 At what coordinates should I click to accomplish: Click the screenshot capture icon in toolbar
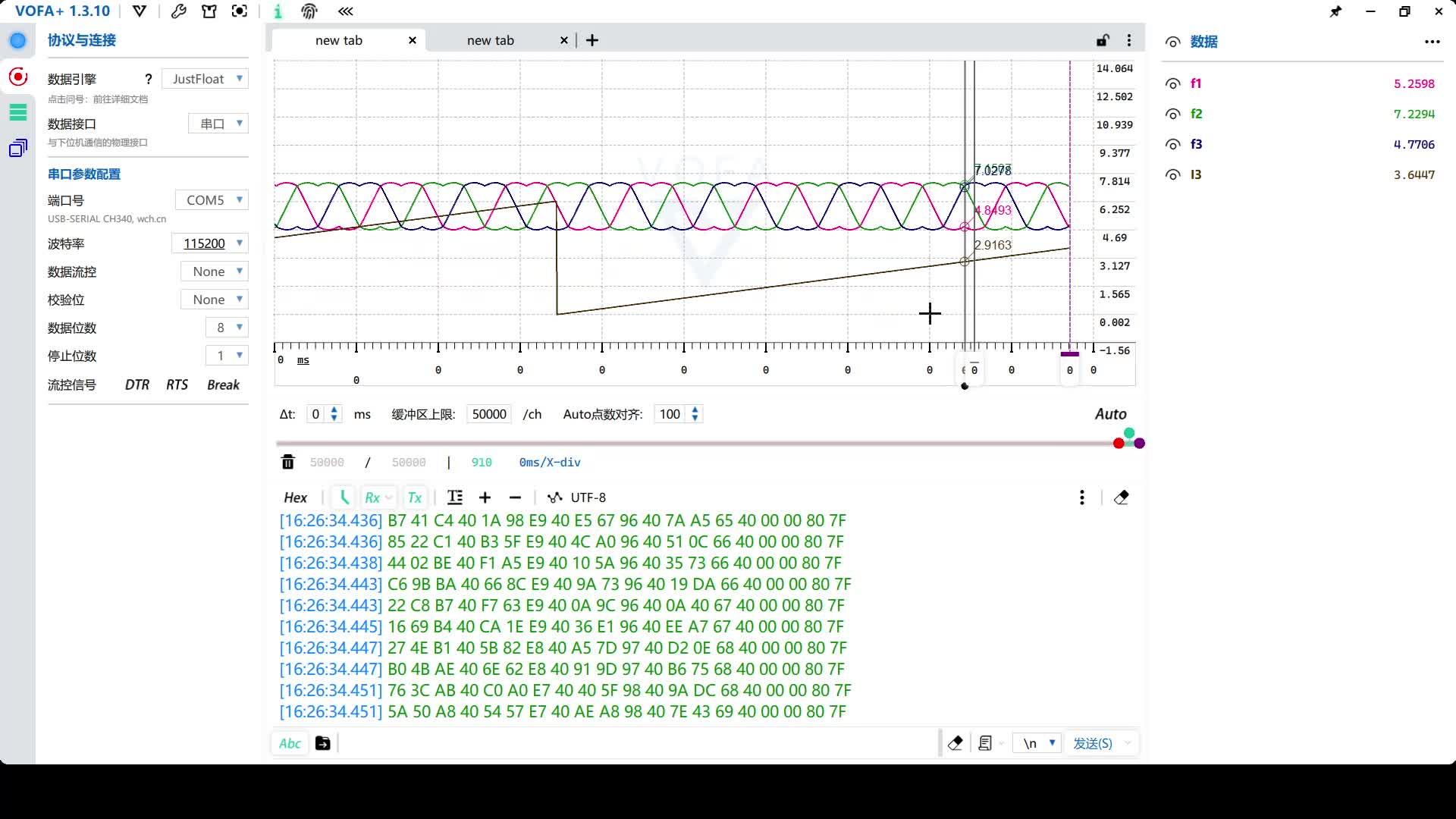click(x=240, y=11)
